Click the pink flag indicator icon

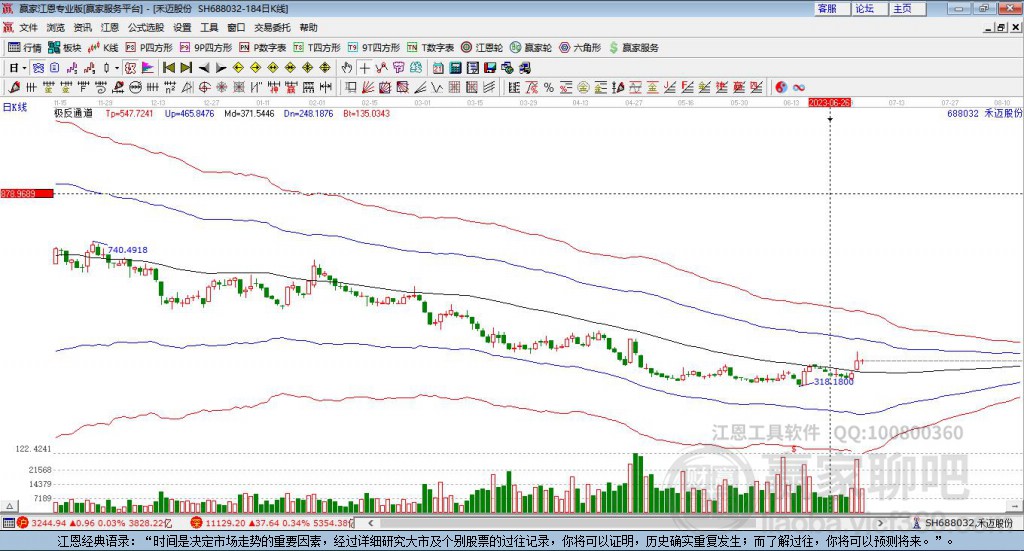coord(148,68)
